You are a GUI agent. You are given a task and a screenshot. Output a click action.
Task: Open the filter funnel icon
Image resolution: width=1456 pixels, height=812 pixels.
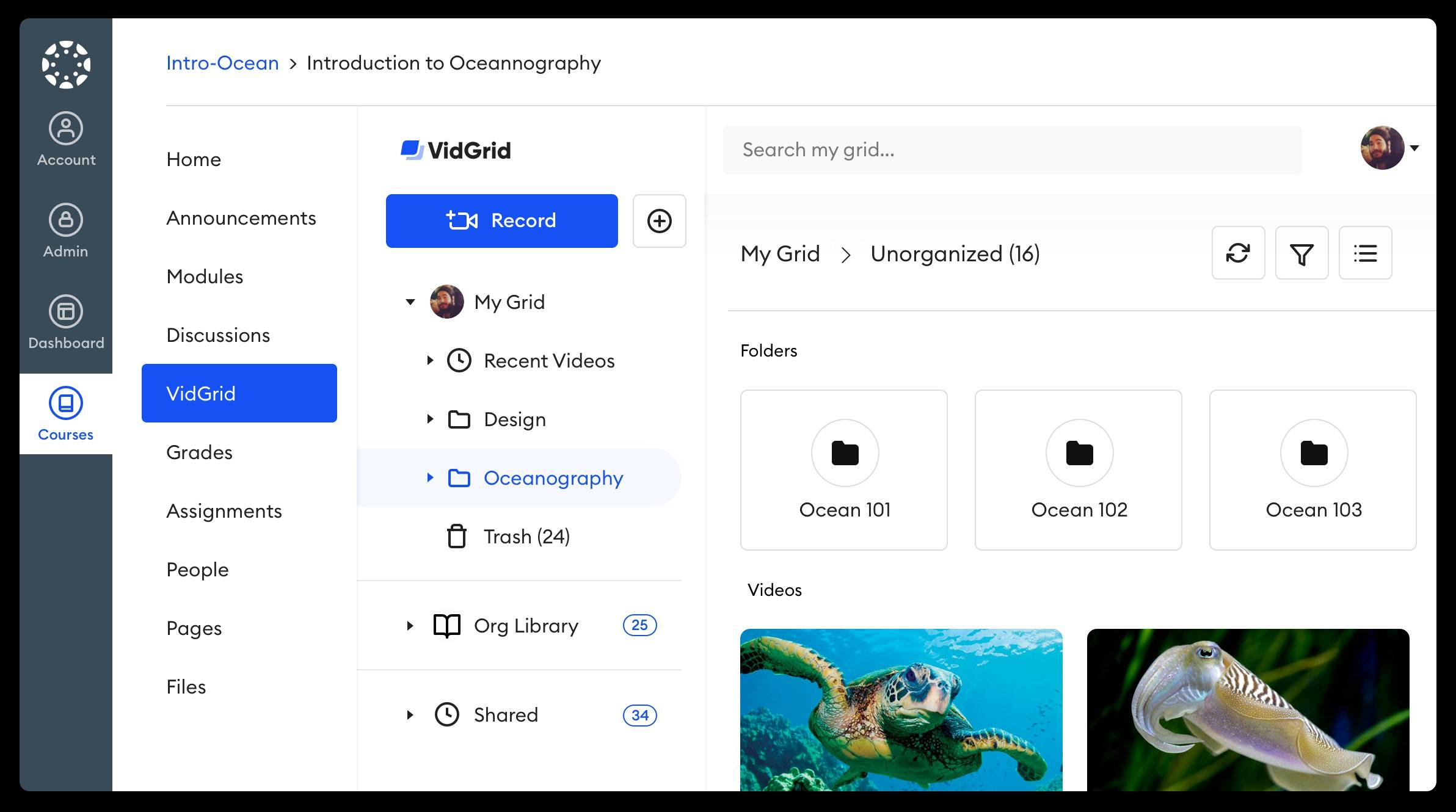click(x=1301, y=253)
